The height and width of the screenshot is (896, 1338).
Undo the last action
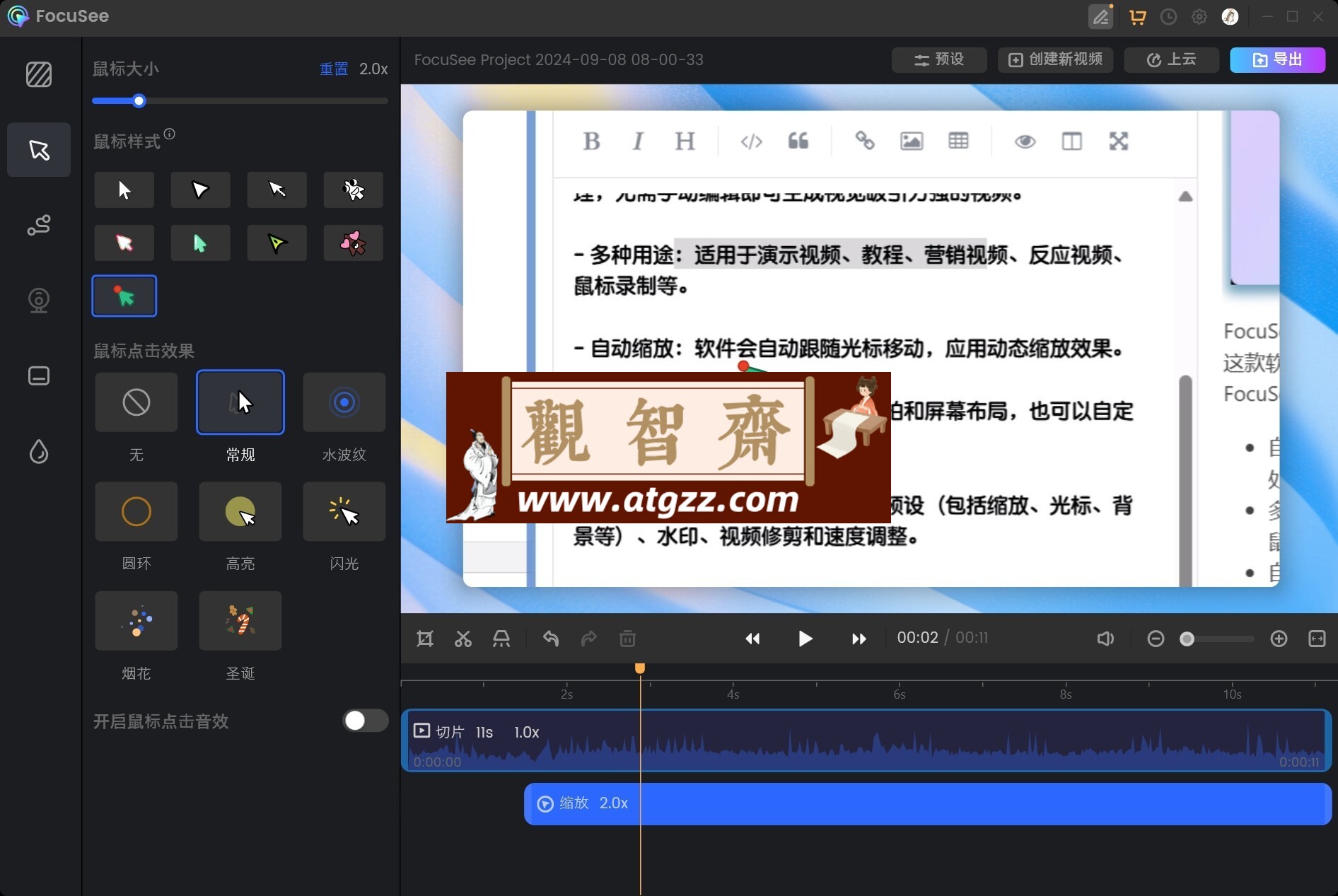click(551, 639)
